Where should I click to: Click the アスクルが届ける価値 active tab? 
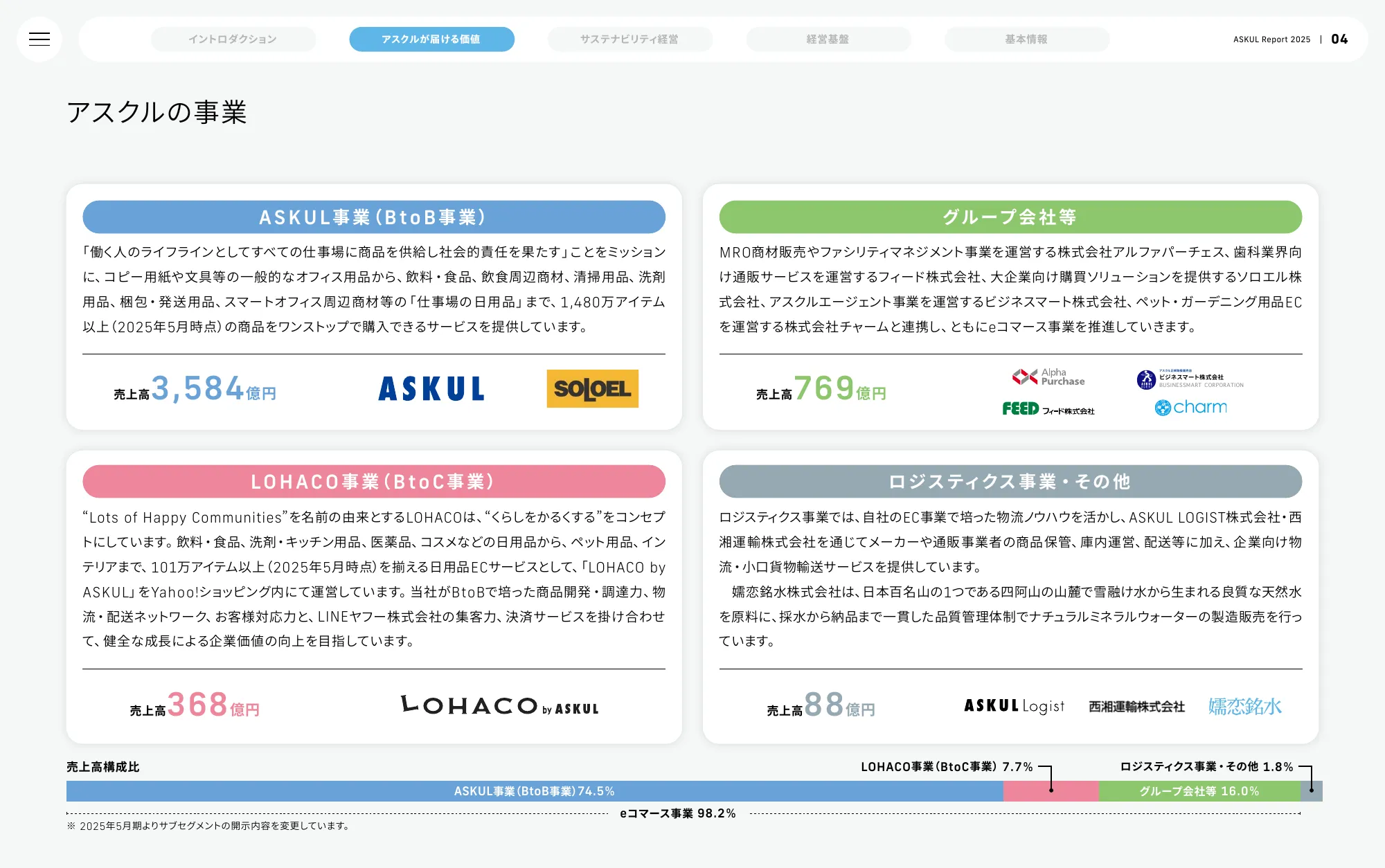431,39
